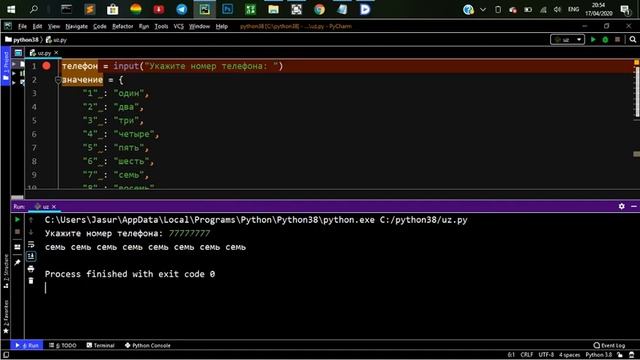
Task: Run uz with the toolbar play button
Action: [x=593, y=40]
